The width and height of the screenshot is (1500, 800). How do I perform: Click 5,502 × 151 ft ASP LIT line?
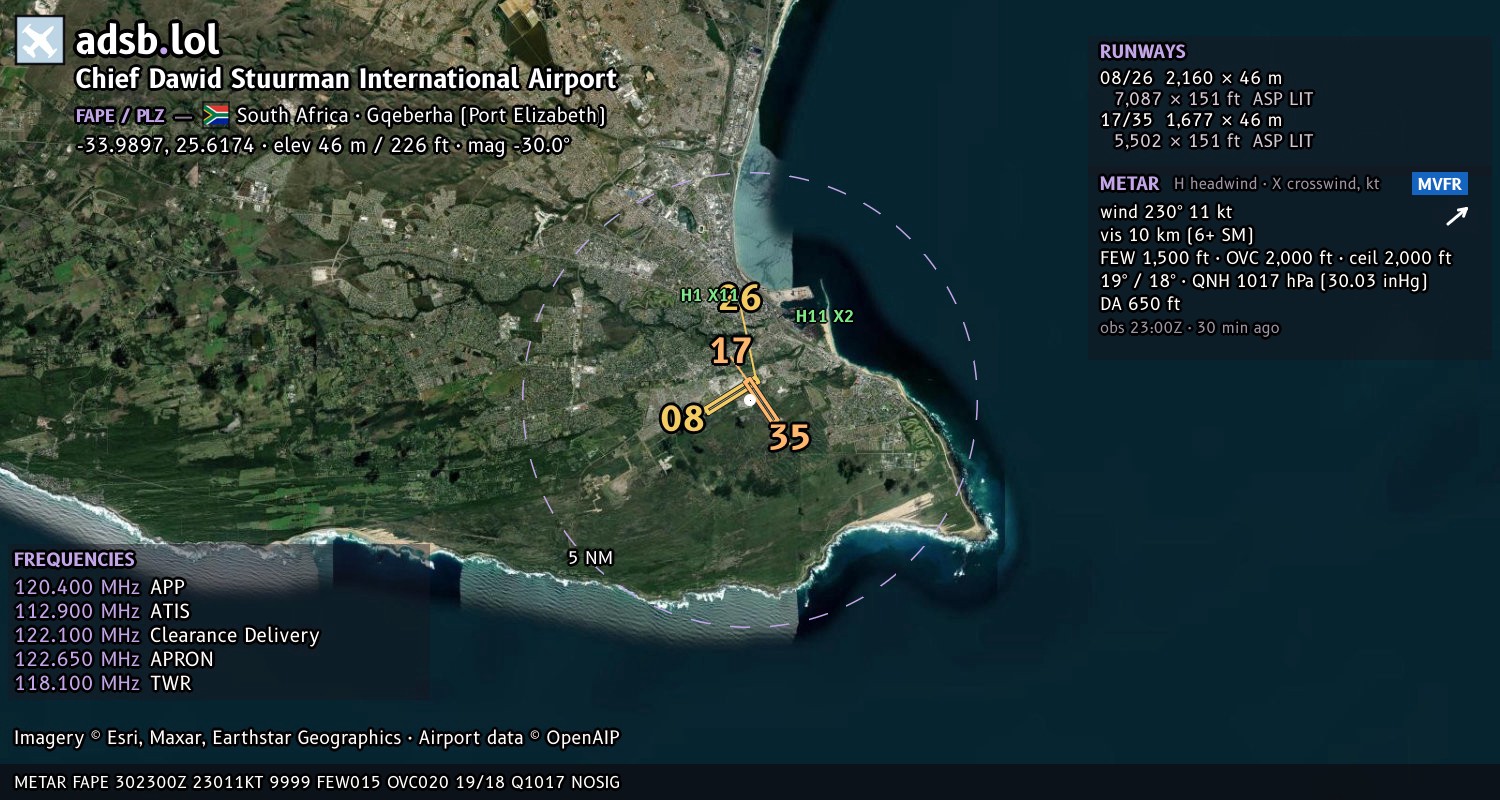(x=1213, y=141)
